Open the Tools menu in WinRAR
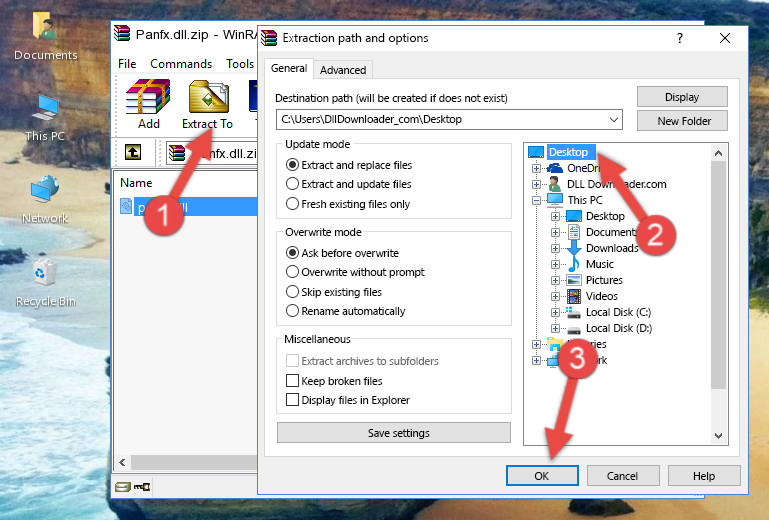The width and height of the screenshot is (769, 520). click(239, 64)
